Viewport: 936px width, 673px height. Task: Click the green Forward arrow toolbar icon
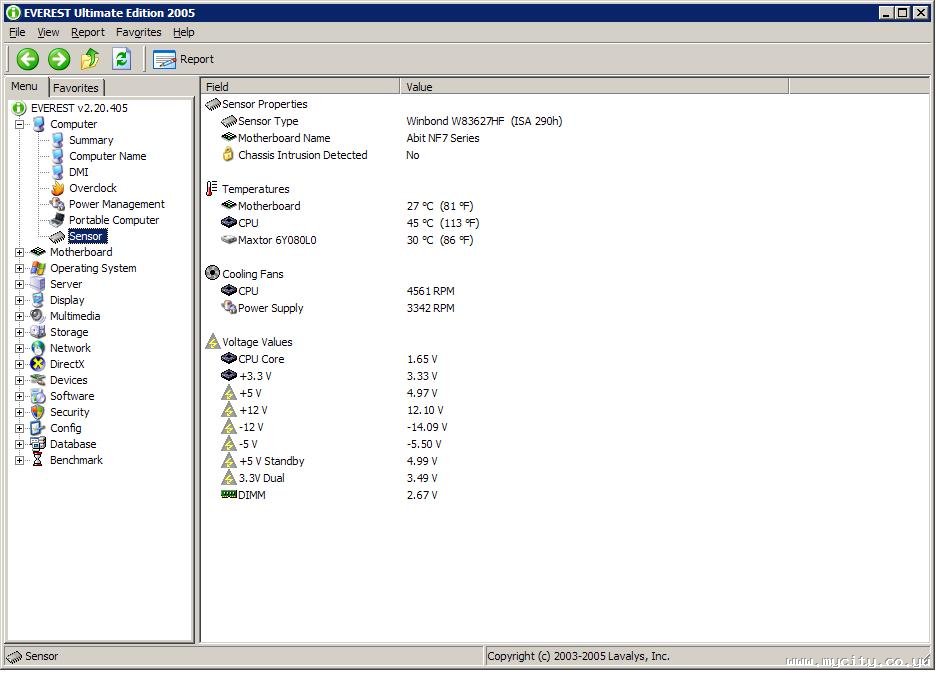pos(59,59)
